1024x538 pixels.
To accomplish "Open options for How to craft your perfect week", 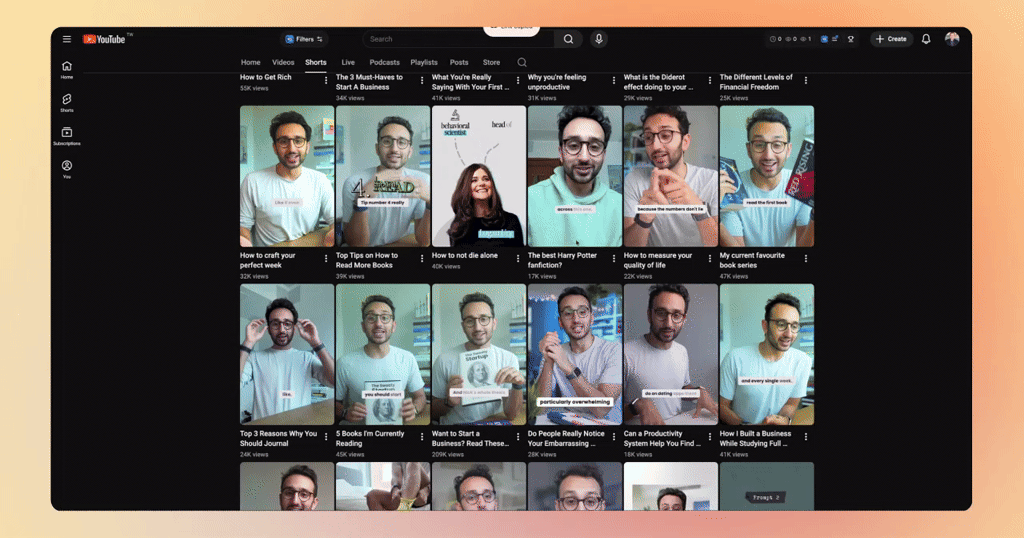I will [x=326, y=259].
